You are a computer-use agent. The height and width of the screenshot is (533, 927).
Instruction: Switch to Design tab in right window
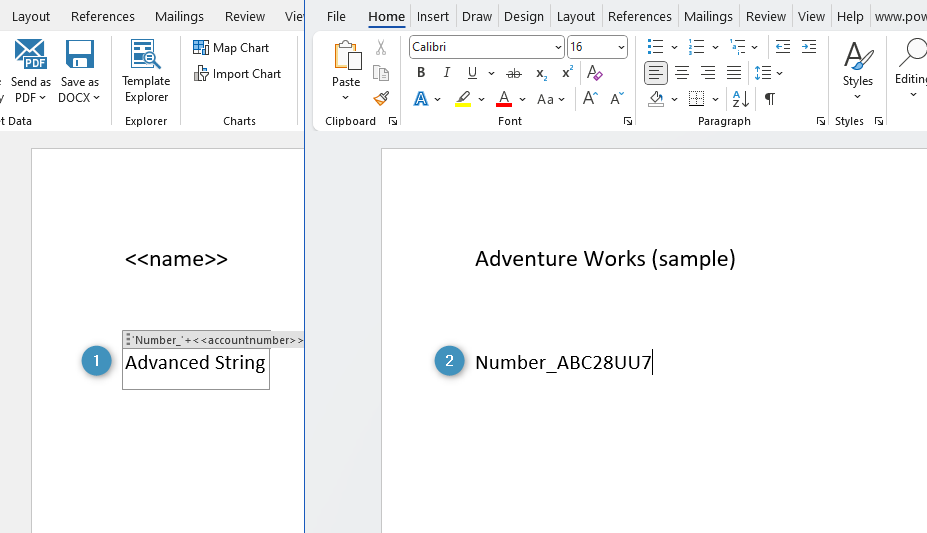pyautogui.click(x=524, y=17)
